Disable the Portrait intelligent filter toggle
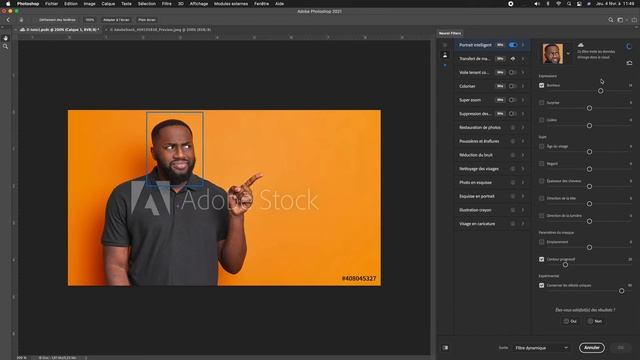The height and width of the screenshot is (360, 640). 513,45
